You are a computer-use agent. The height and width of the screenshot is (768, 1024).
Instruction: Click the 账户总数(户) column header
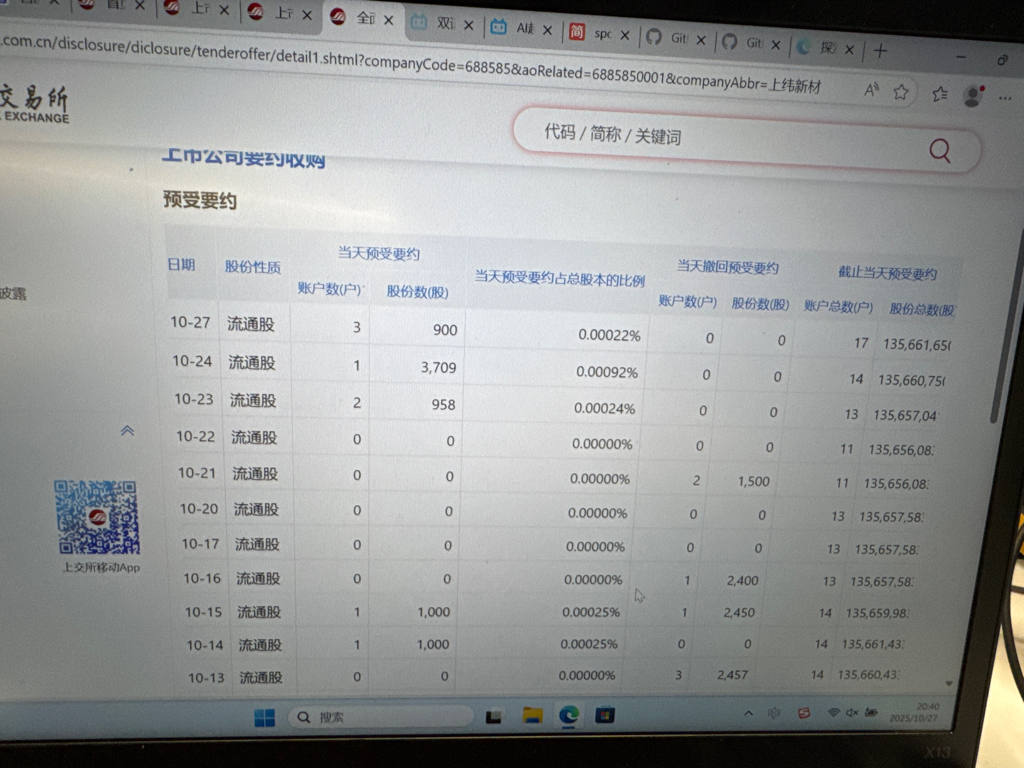[x=838, y=306]
